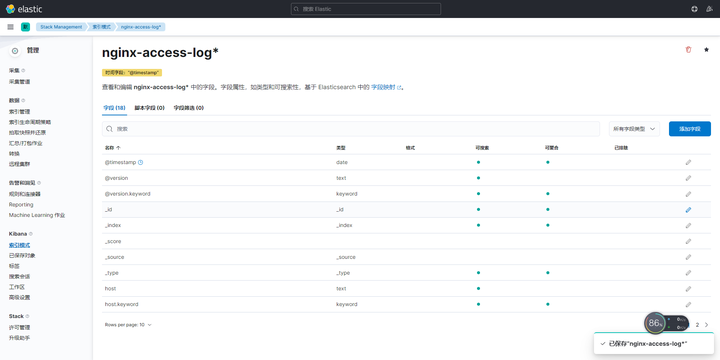Open 搜索会话 in sidebar
Image resolution: width=720 pixels, height=360 pixels.
pyautogui.click(x=20, y=276)
